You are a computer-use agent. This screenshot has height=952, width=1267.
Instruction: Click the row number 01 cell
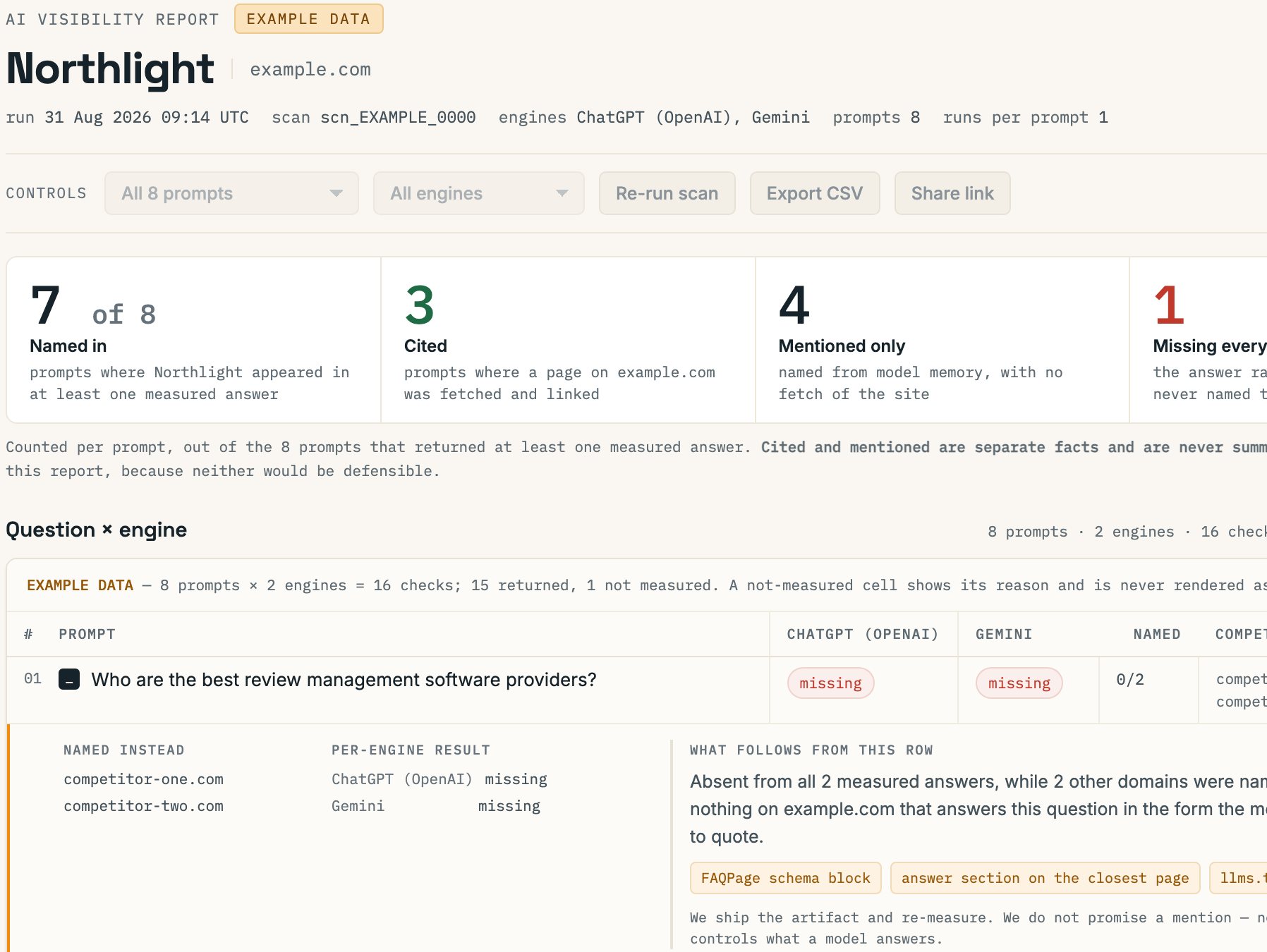click(32, 679)
